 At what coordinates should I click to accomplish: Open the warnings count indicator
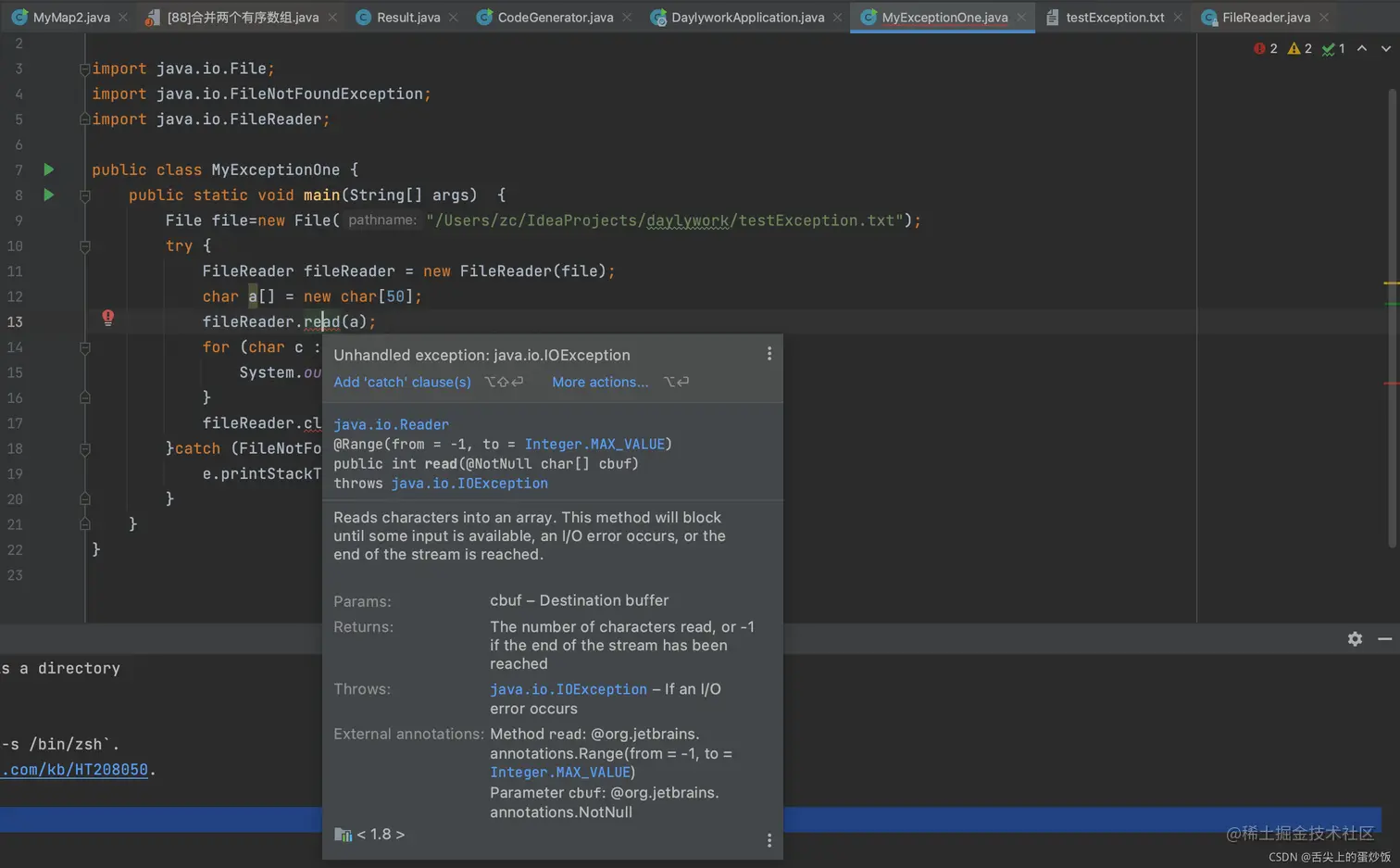click(x=1300, y=48)
